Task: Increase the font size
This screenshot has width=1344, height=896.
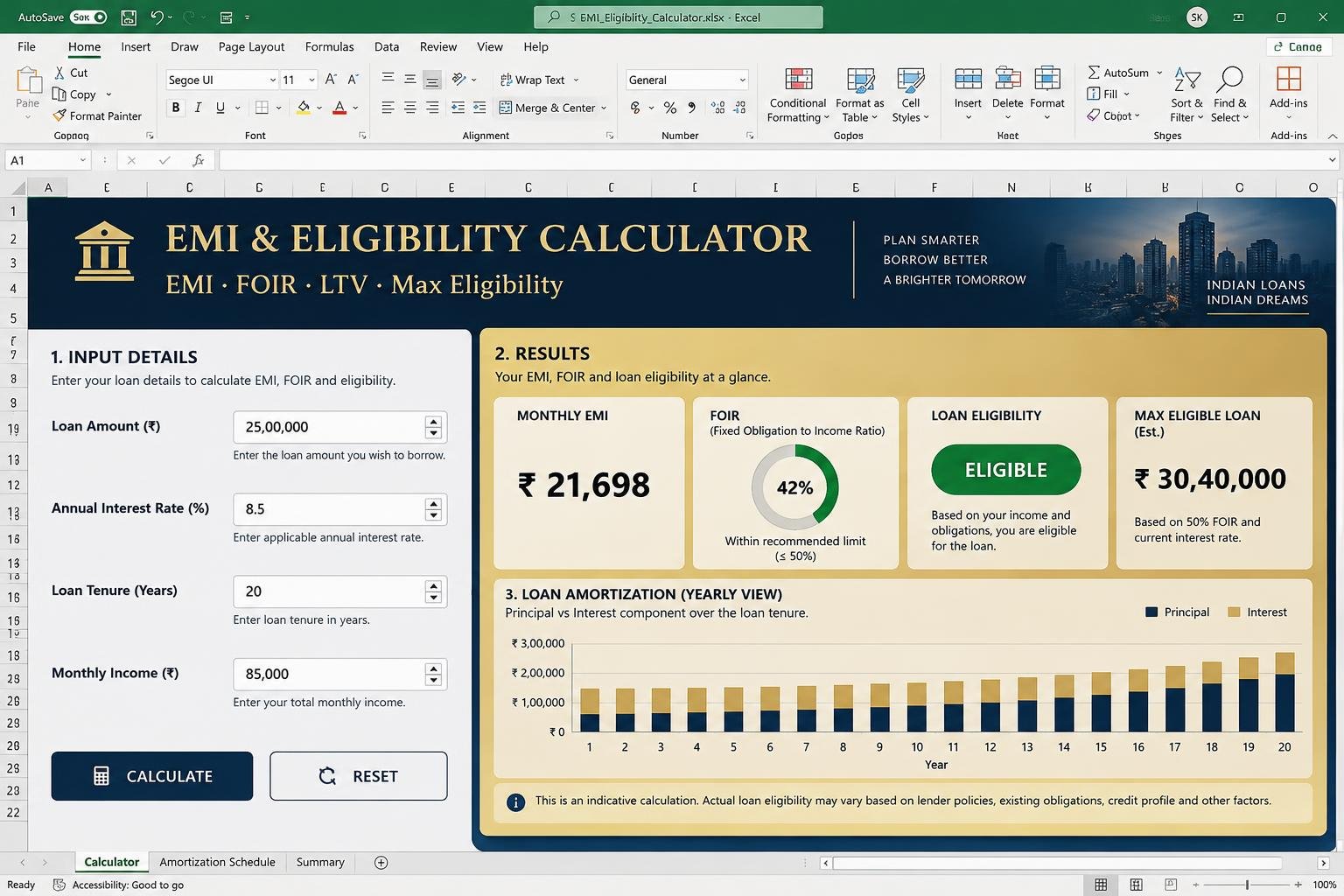Action: 331,80
